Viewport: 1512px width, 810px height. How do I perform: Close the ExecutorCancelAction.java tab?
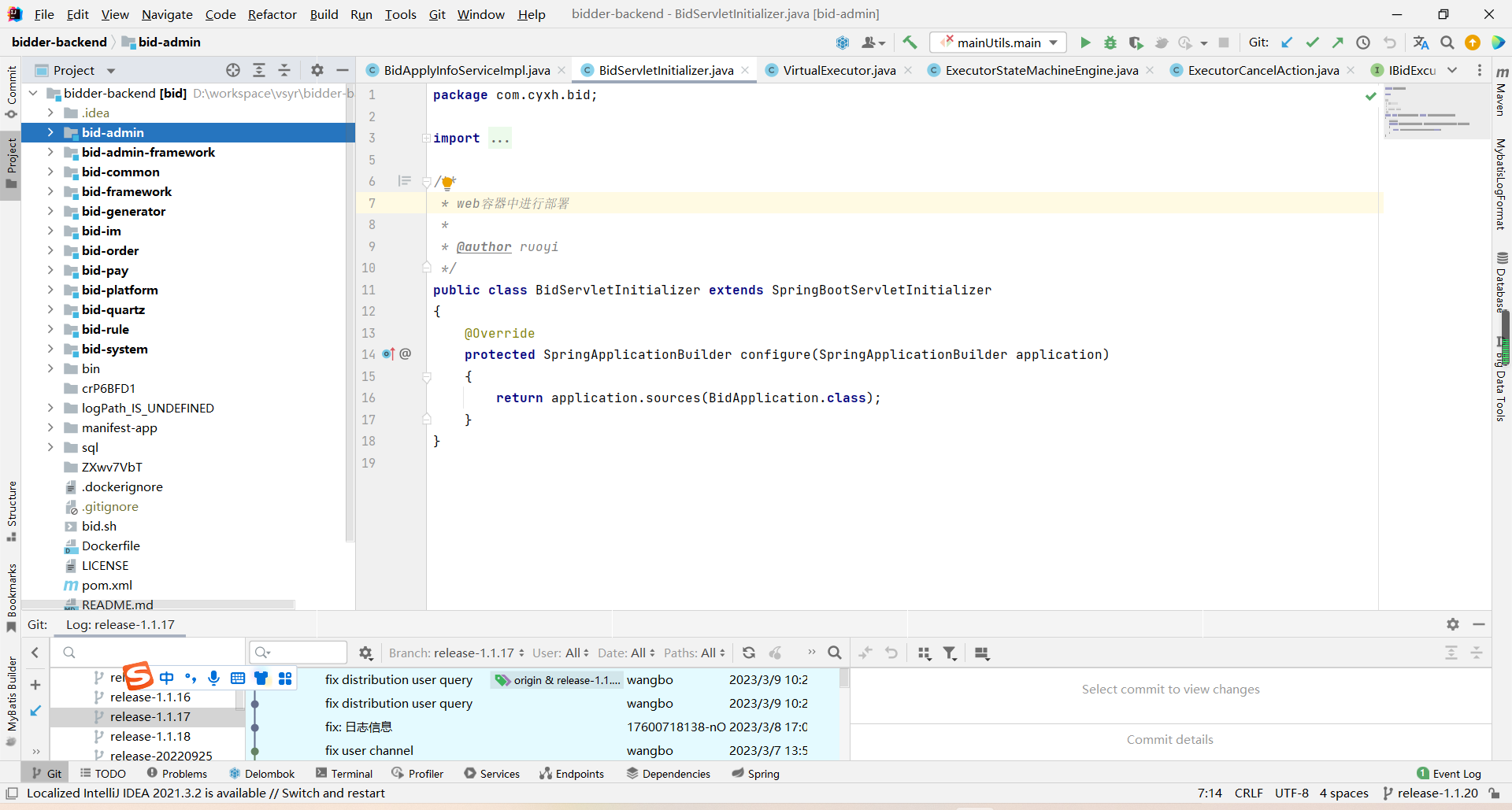[x=1351, y=70]
